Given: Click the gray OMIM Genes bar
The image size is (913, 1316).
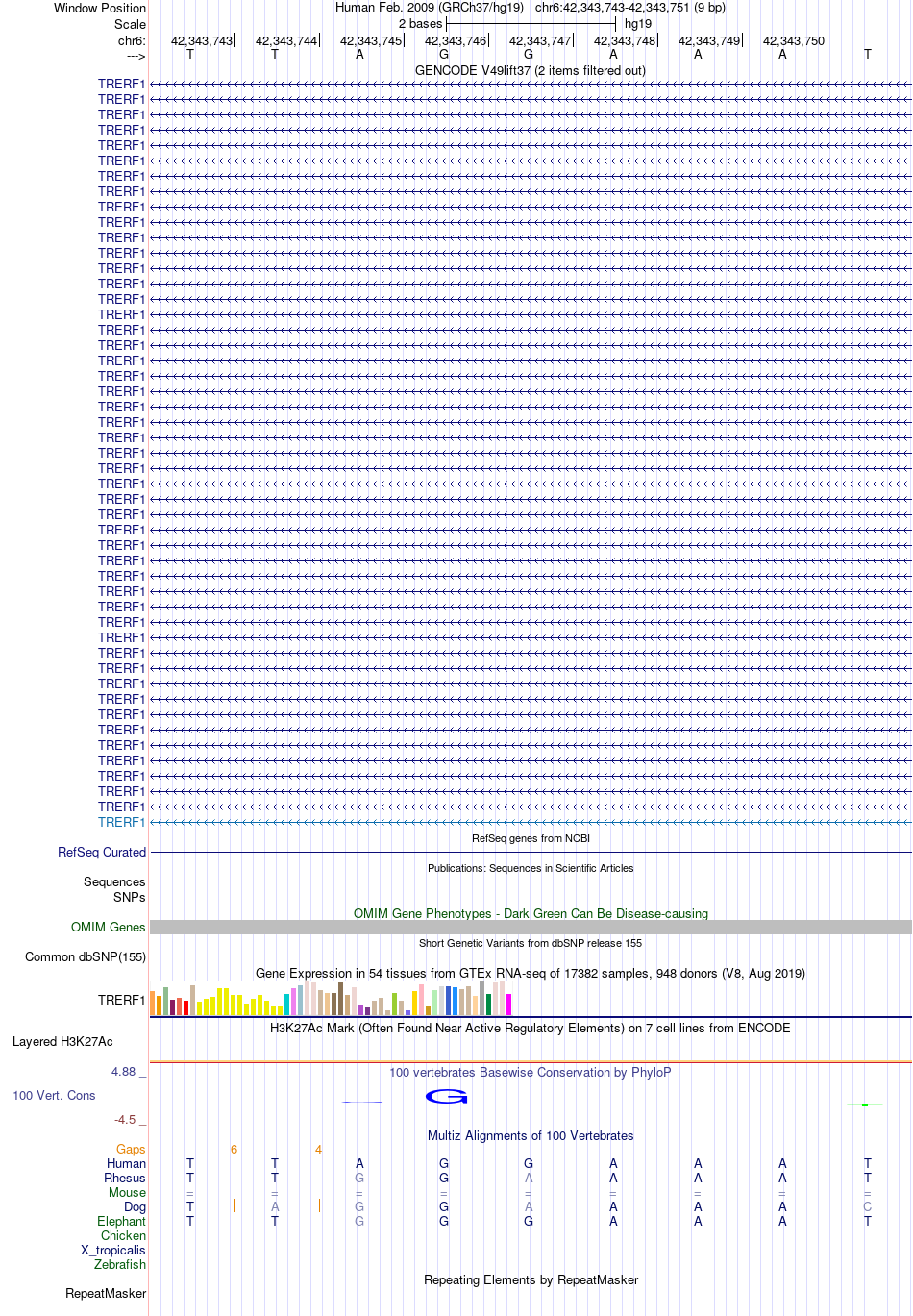Looking at the screenshot, I should (x=531, y=928).
